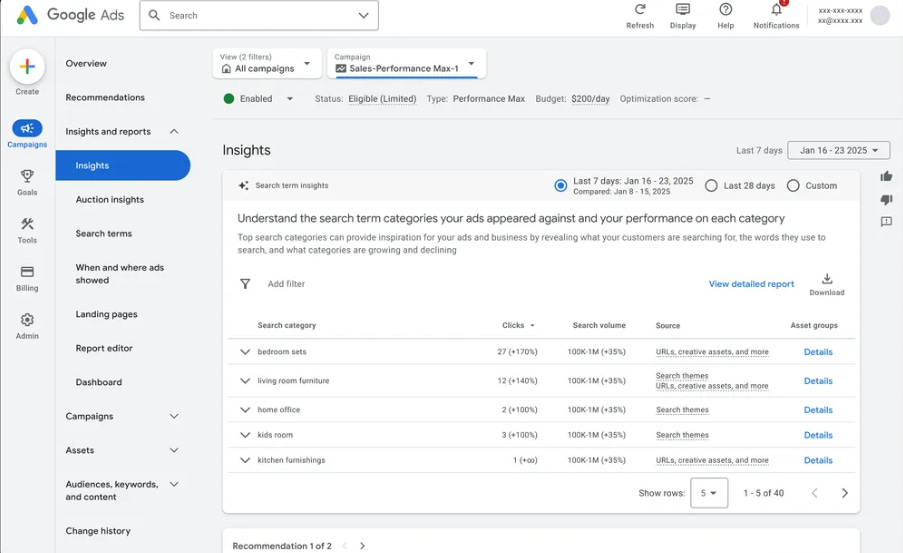The width and height of the screenshot is (903, 553).
Task: Click the Create plus button
Action: 27,67
